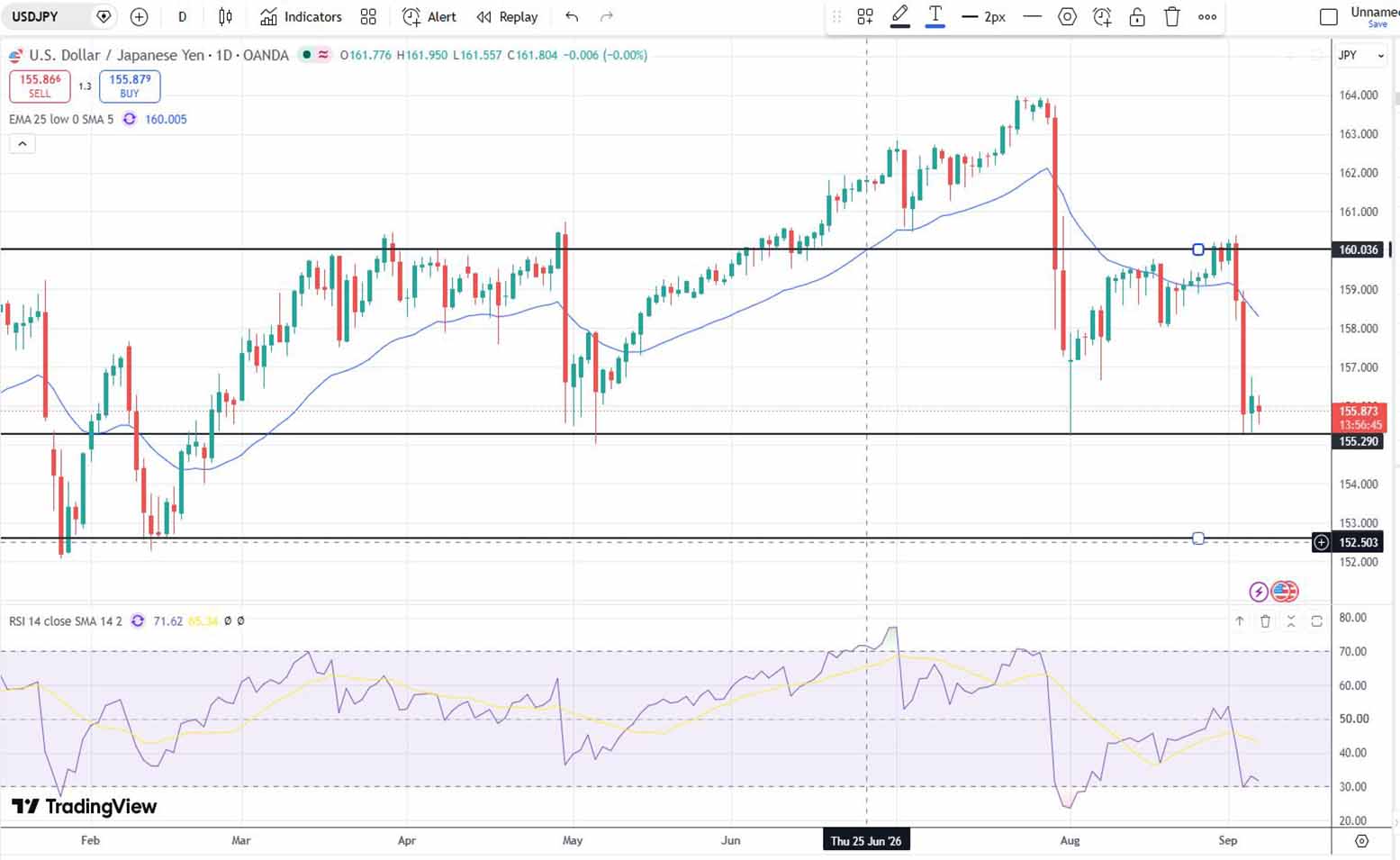Viewport: 1400px width, 860px height.
Task: Click the pink approximate-data icon in legend
Action: coord(323,55)
